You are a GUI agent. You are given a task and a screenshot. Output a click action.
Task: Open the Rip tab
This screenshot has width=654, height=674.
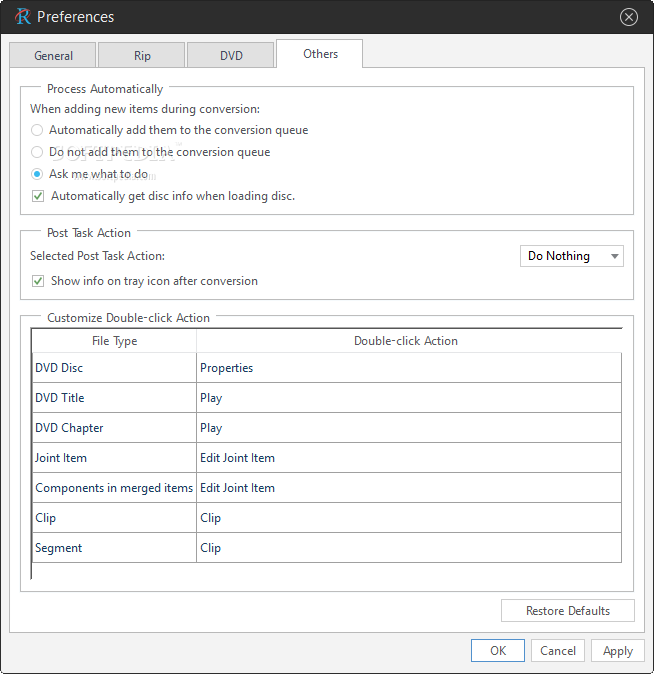click(142, 55)
